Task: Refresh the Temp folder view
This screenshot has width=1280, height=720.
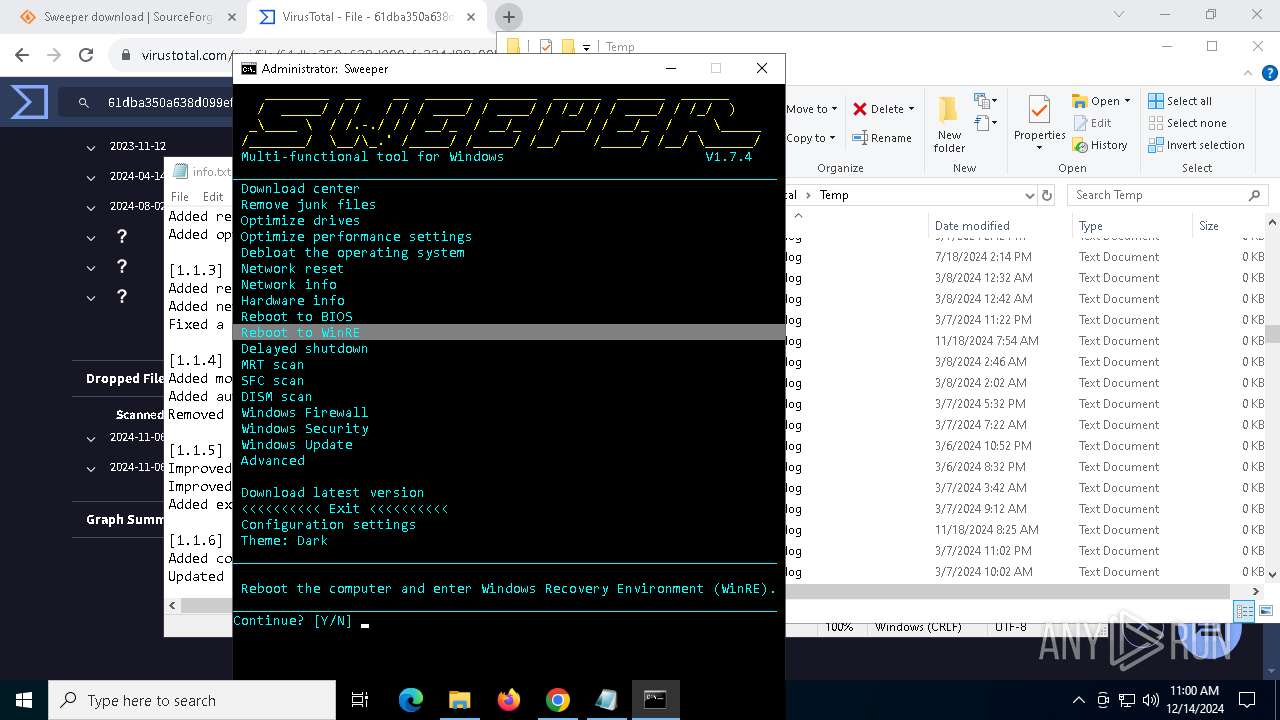Action: [x=1047, y=195]
